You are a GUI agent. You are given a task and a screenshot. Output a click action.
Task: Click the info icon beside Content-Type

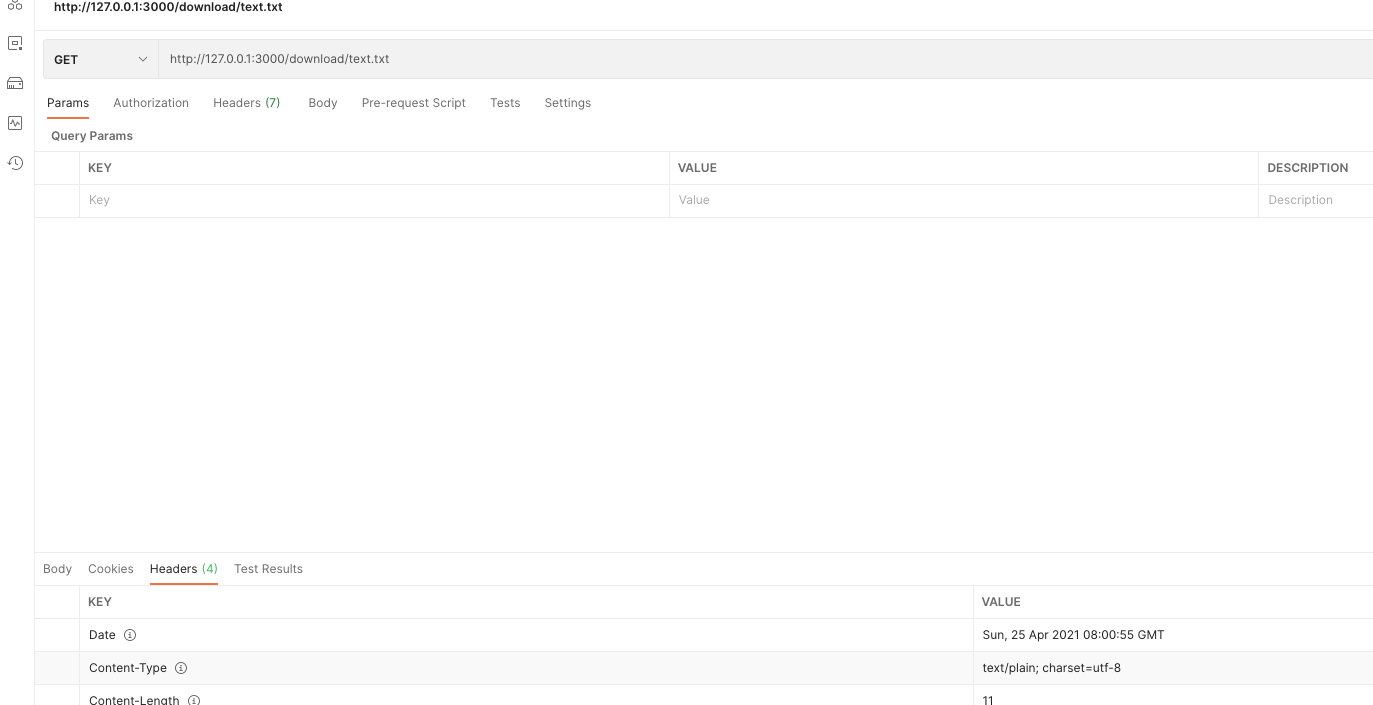(180, 668)
